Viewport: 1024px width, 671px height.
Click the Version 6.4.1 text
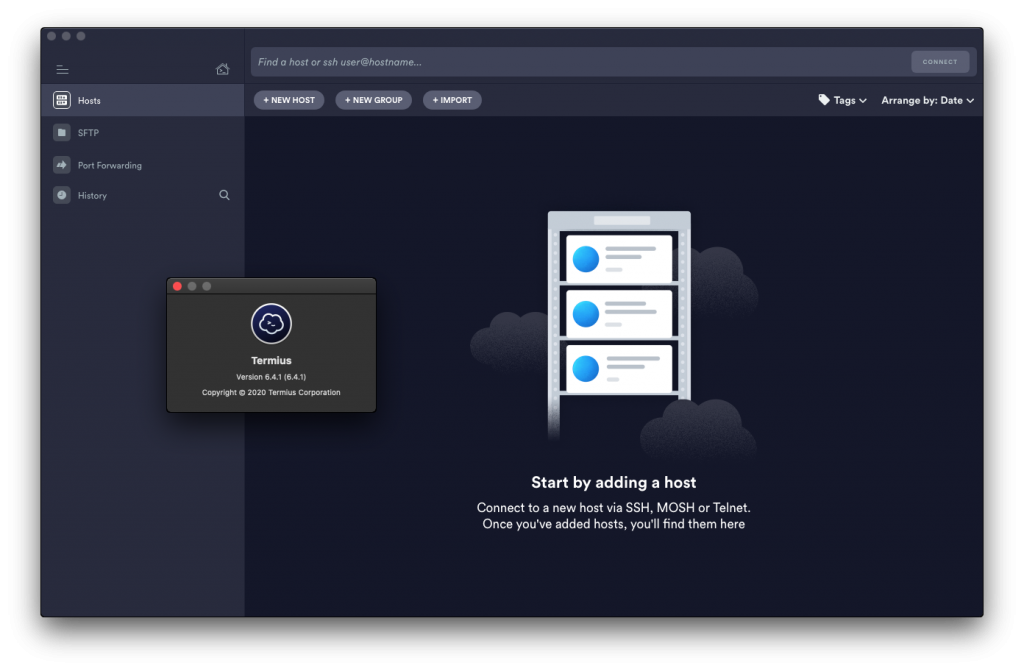[271, 377]
